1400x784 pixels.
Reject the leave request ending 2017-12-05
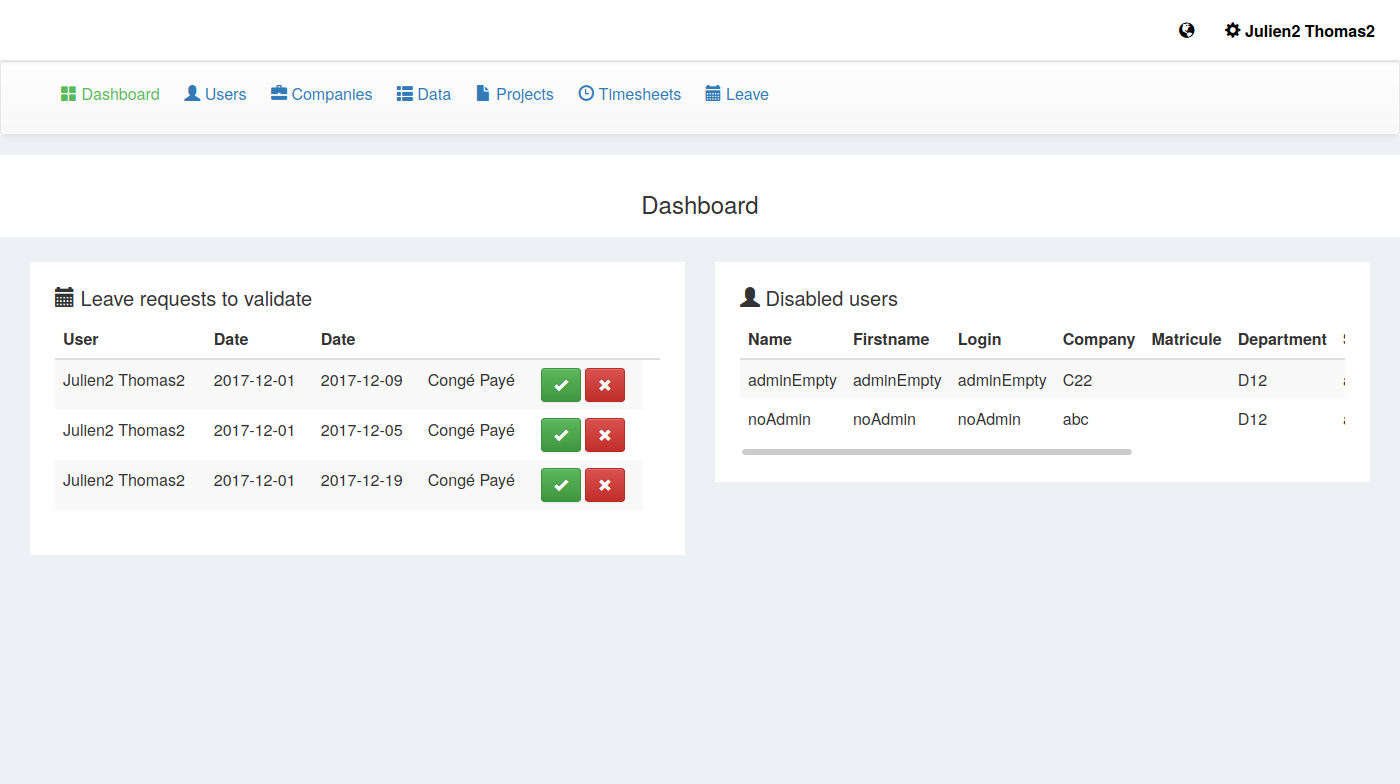[604, 435]
